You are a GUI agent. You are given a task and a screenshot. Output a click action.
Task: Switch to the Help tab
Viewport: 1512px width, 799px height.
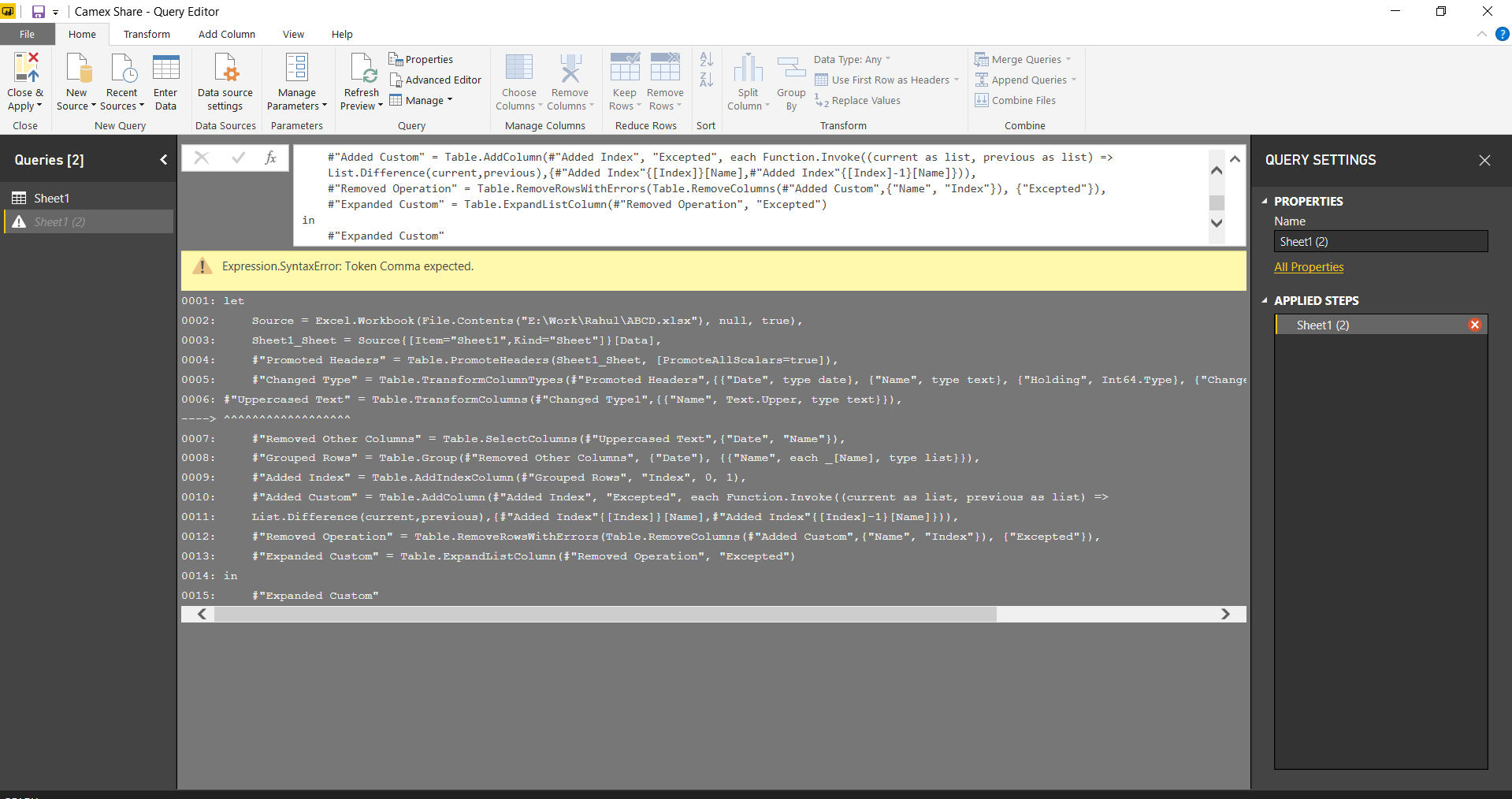click(342, 34)
